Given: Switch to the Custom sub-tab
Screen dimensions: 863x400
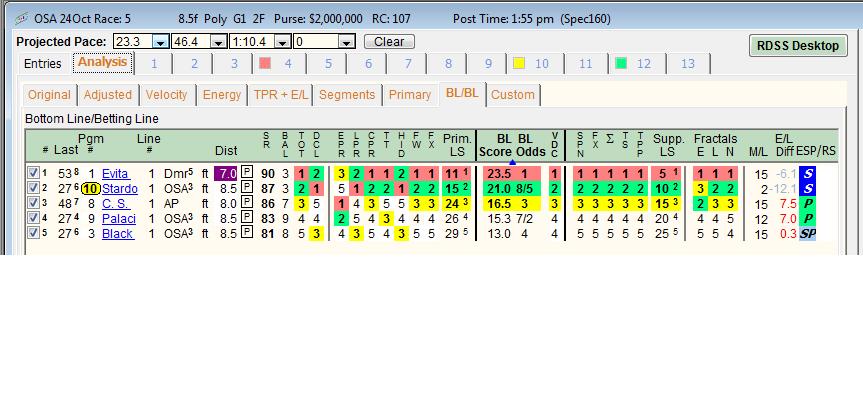Looking at the screenshot, I should coord(512,95).
